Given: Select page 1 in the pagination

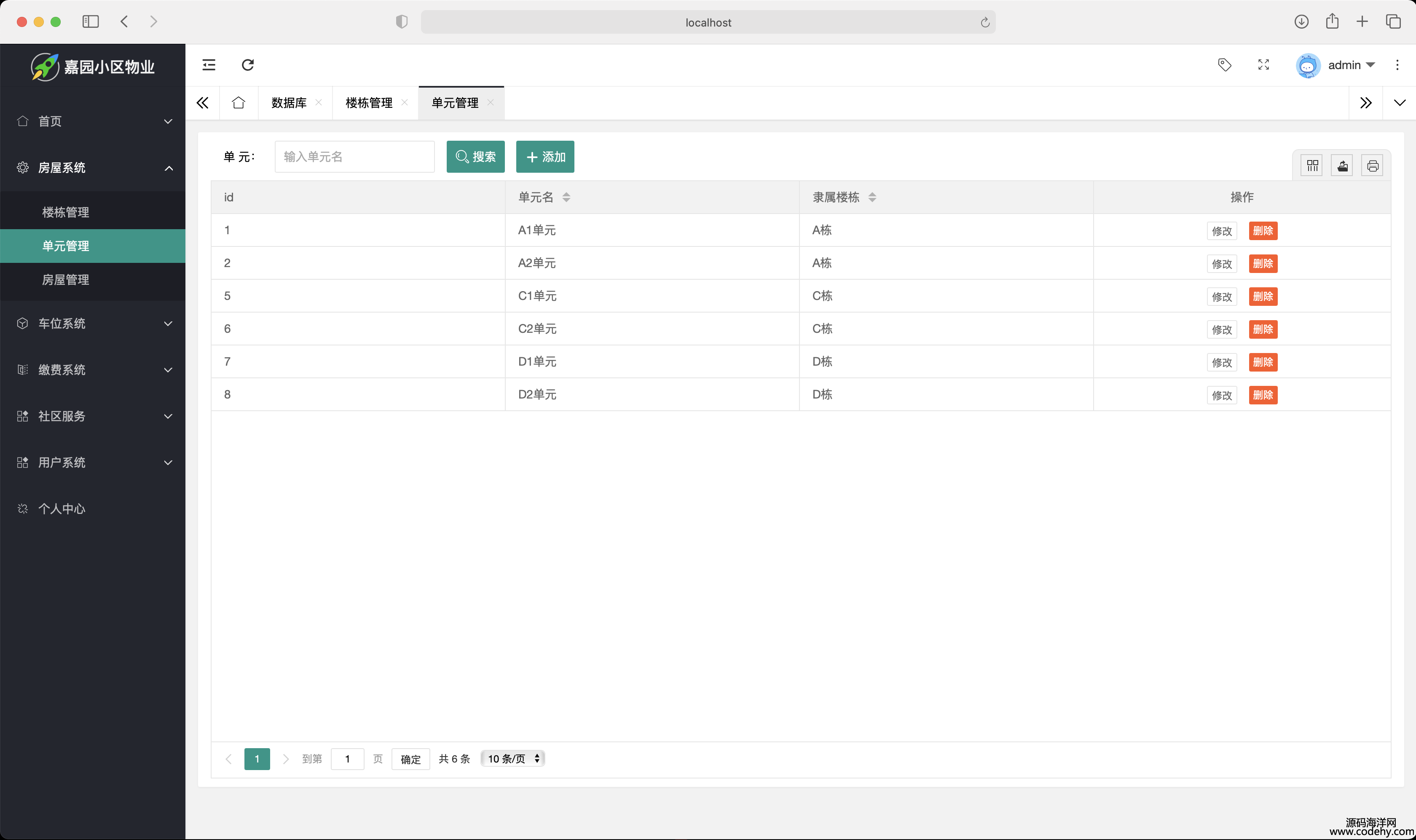Looking at the screenshot, I should point(257,759).
